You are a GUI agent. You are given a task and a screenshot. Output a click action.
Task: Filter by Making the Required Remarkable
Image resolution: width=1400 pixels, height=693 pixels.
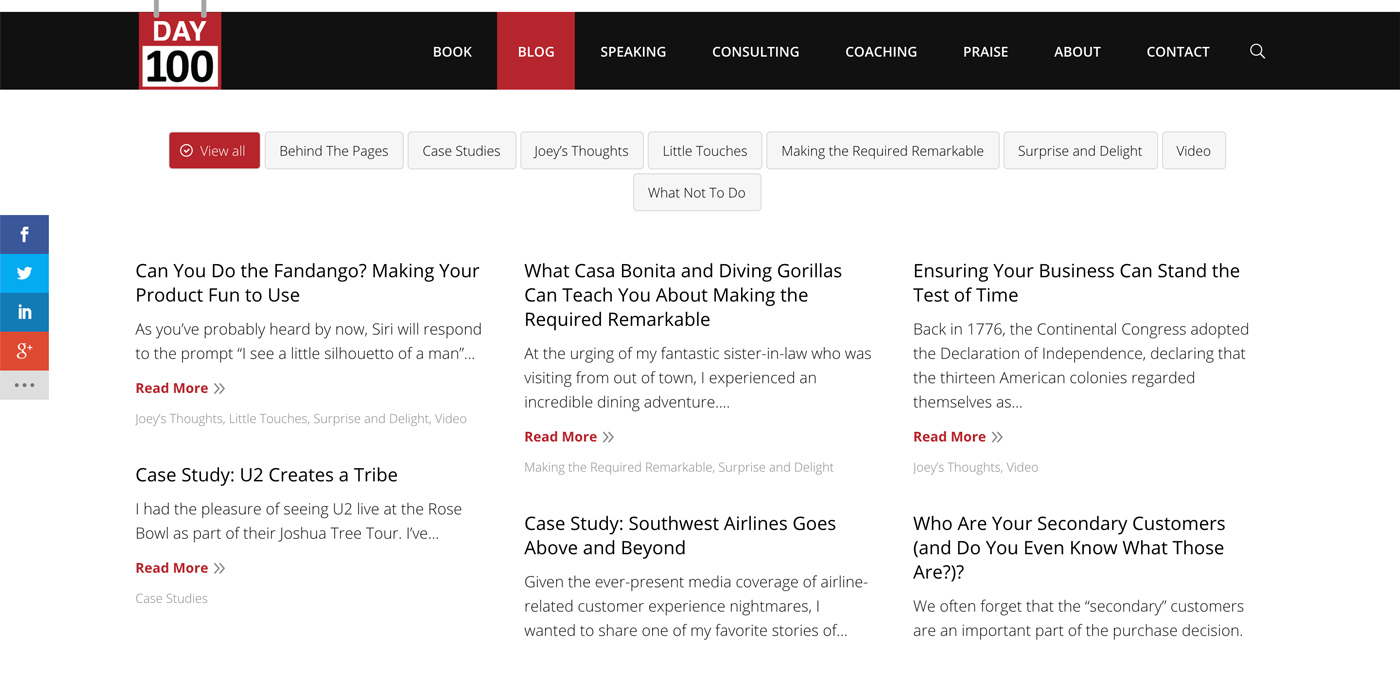click(x=882, y=150)
